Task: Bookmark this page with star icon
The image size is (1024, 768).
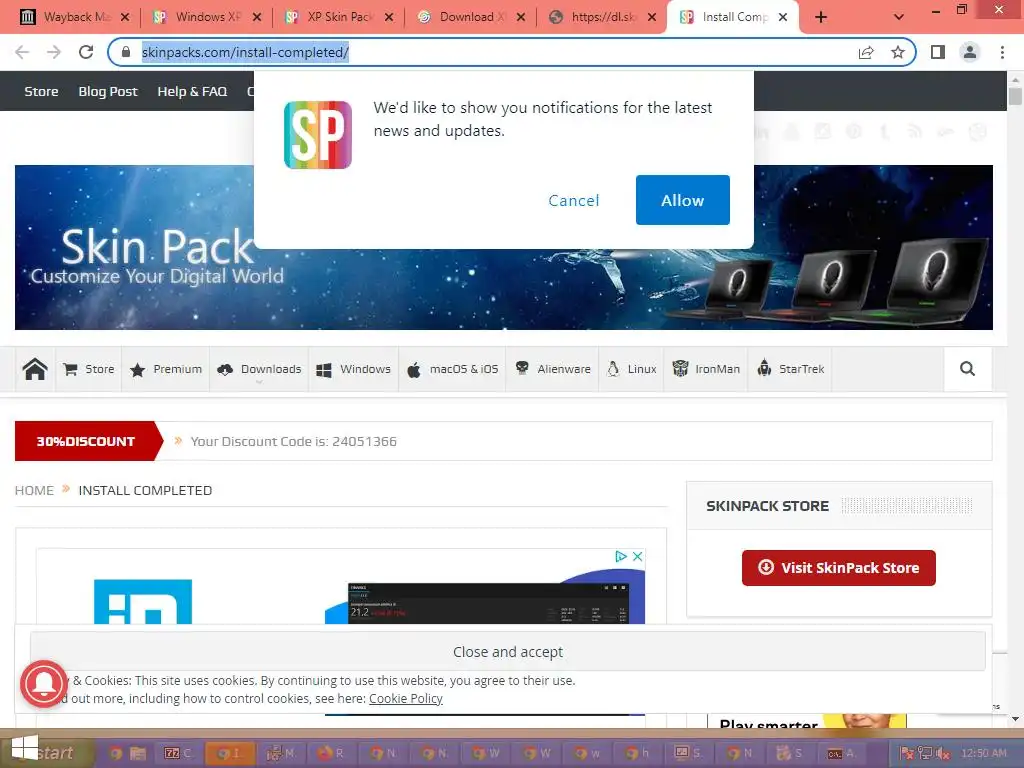Action: 898,52
